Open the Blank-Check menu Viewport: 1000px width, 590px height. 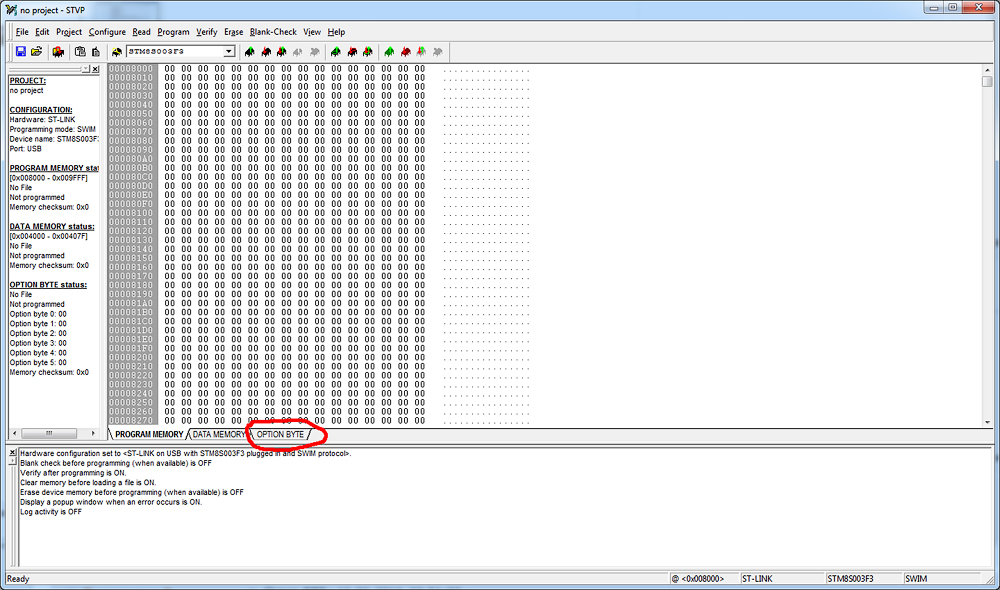[x=273, y=32]
